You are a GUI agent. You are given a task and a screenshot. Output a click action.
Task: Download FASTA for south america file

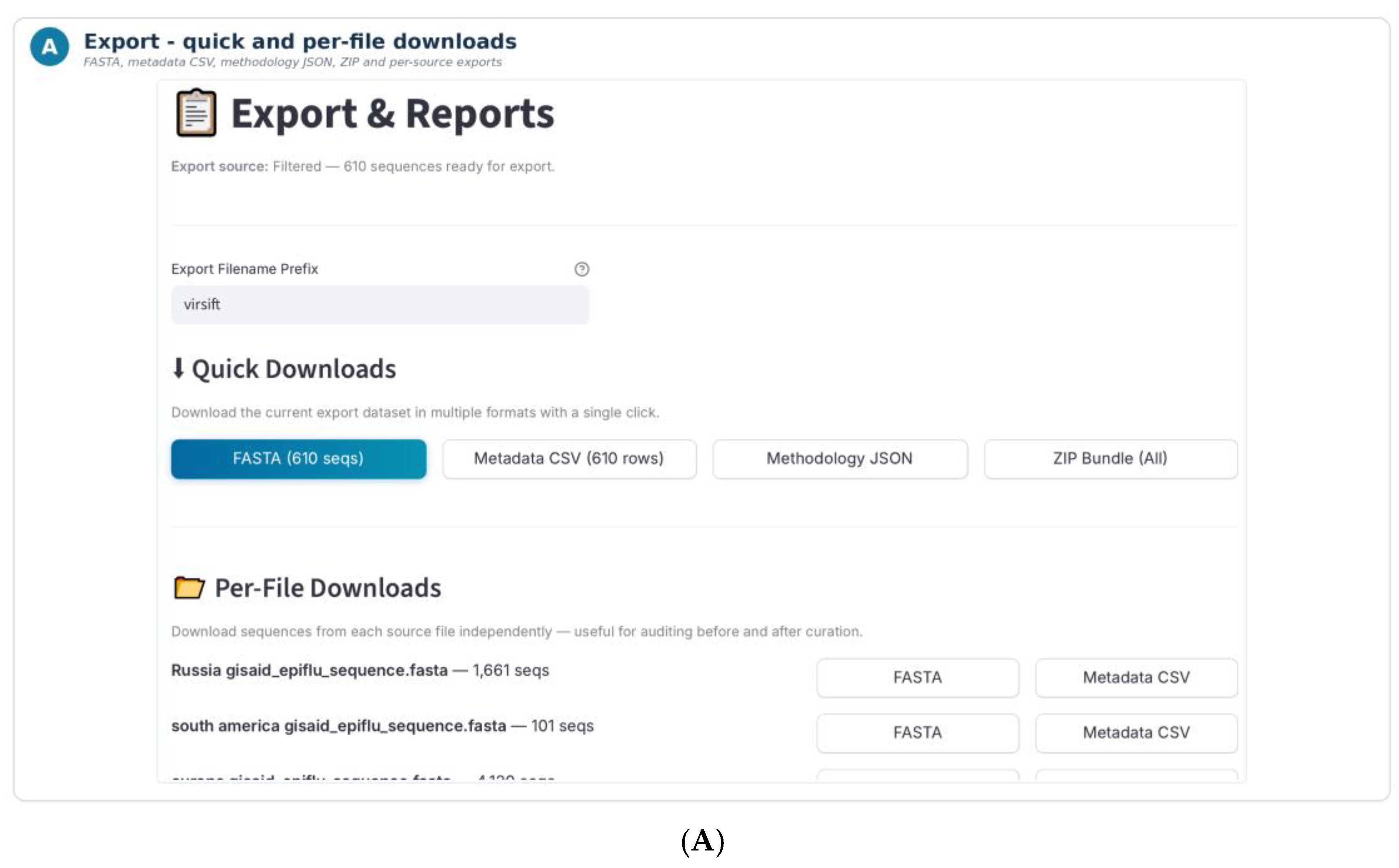tap(918, 732)
